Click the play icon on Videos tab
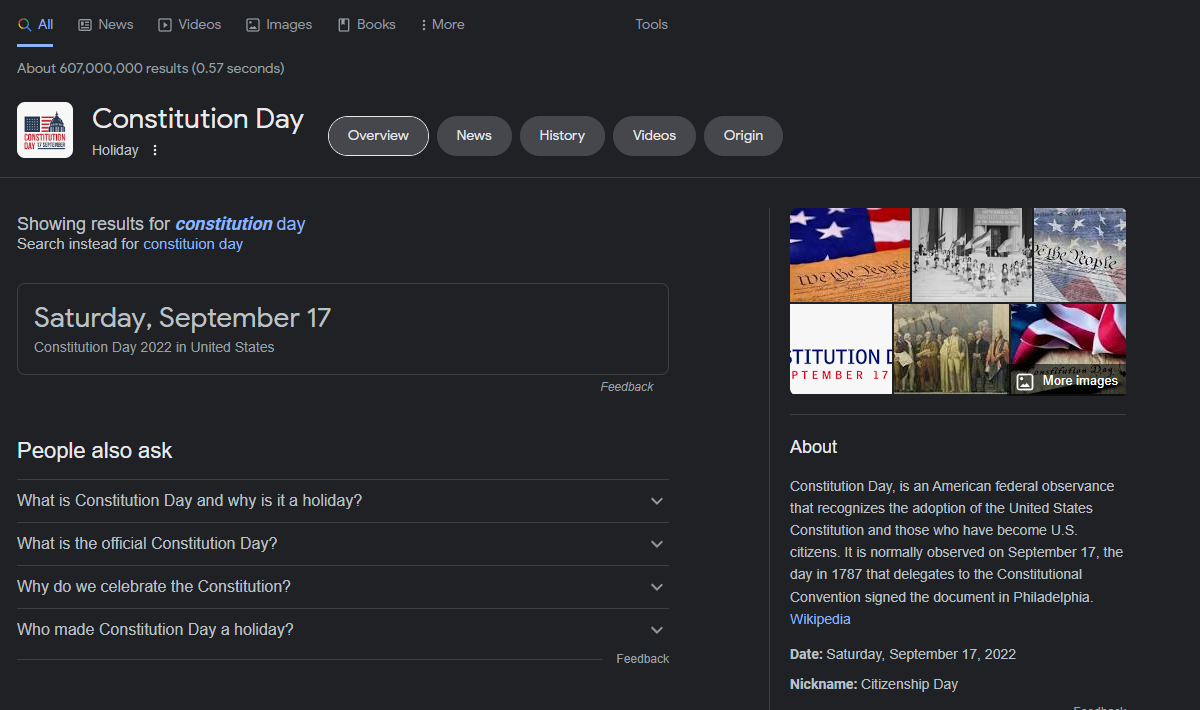1200x710 pixels. (x=165, y=24)
